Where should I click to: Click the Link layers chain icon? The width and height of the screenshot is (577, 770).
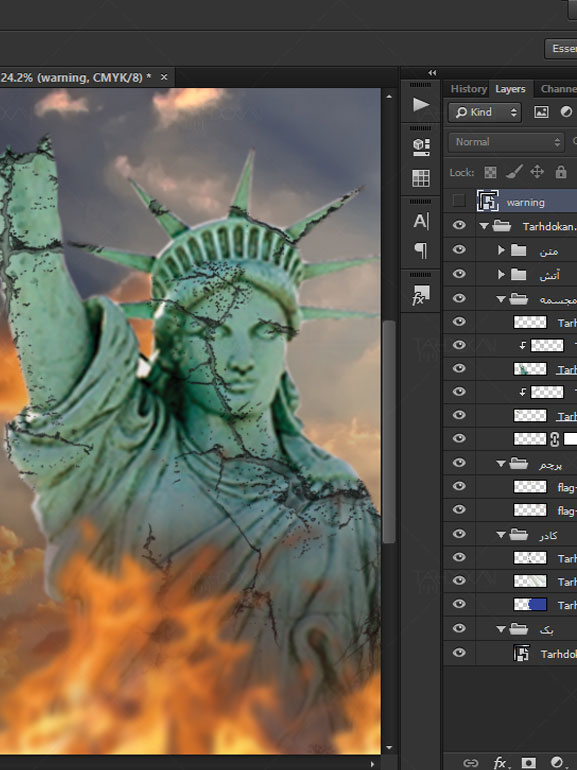click(x=470, y=762)
